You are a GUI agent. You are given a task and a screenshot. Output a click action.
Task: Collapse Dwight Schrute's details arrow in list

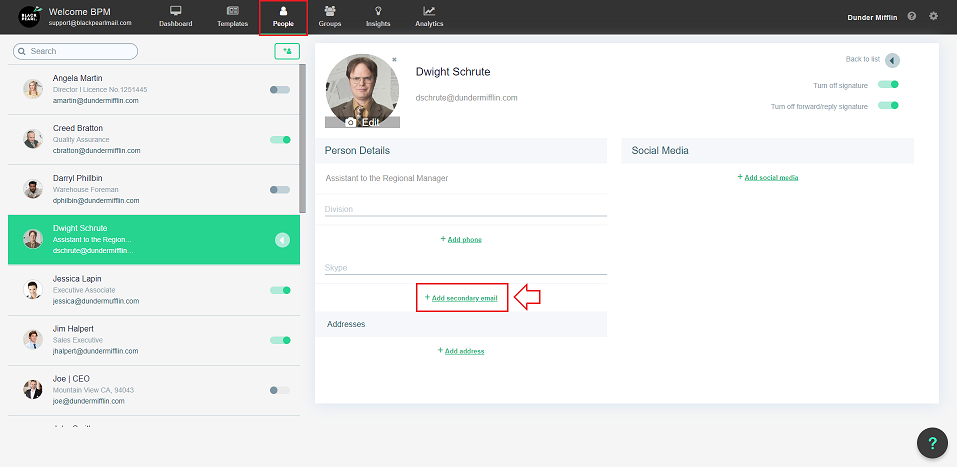point(282,240)
